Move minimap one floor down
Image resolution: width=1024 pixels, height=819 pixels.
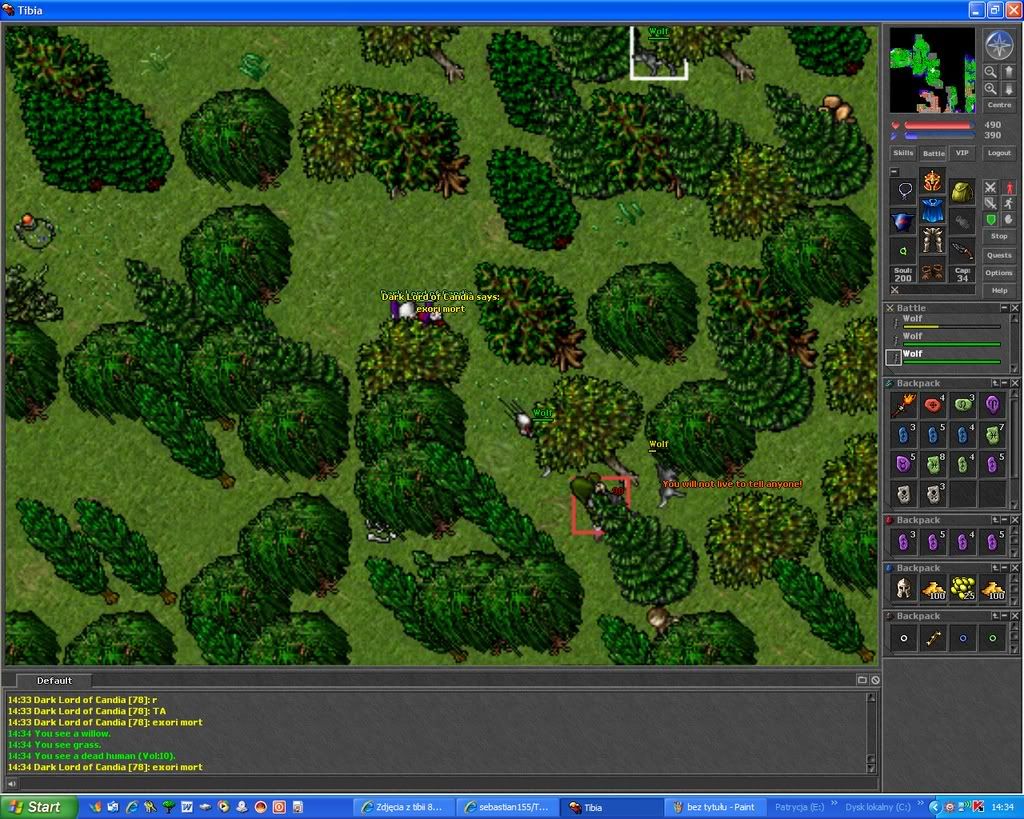coord(1008,88)
